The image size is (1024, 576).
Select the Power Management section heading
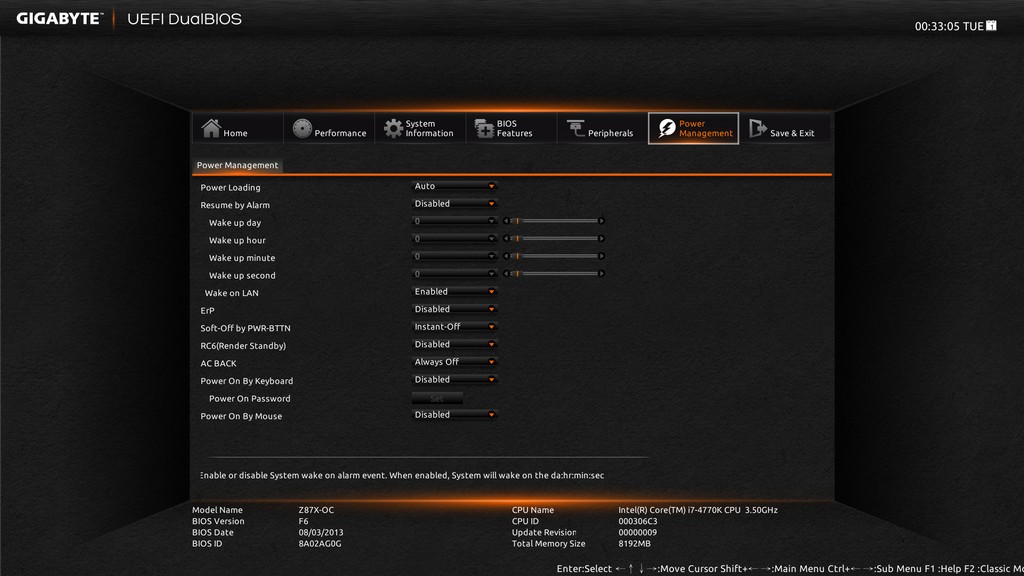tap(237, 165)
